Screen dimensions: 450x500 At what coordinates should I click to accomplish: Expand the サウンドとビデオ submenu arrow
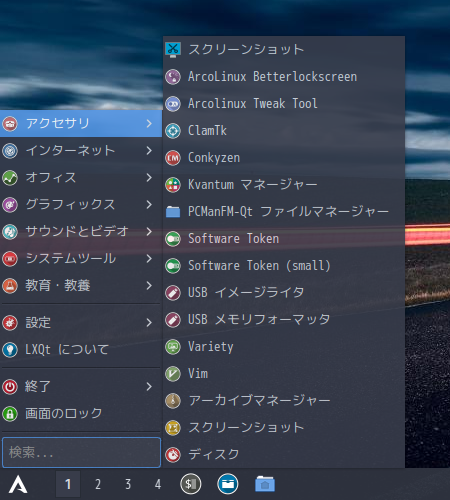149,232
